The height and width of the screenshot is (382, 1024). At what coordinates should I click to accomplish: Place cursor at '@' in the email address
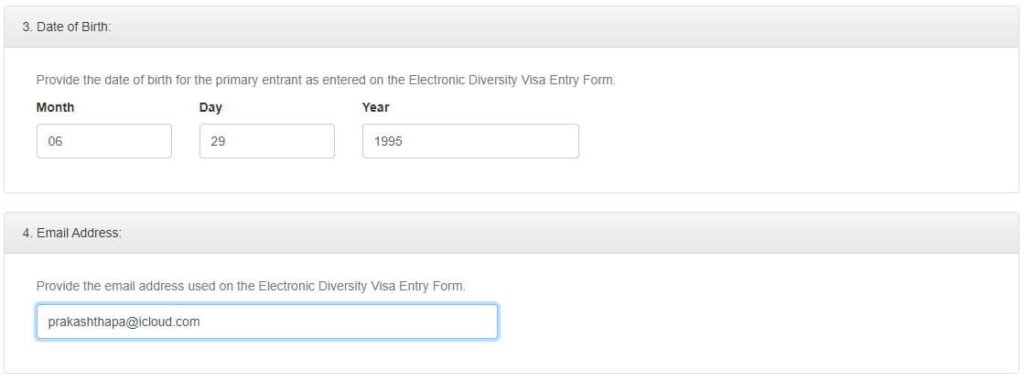pyautogui.click(x=121, y=322)
